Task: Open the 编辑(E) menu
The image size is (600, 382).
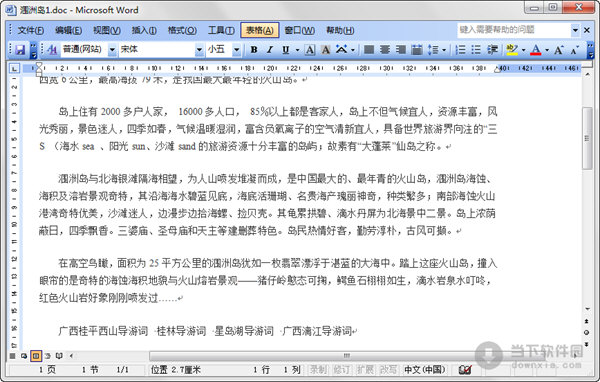Action: point(68,30)
